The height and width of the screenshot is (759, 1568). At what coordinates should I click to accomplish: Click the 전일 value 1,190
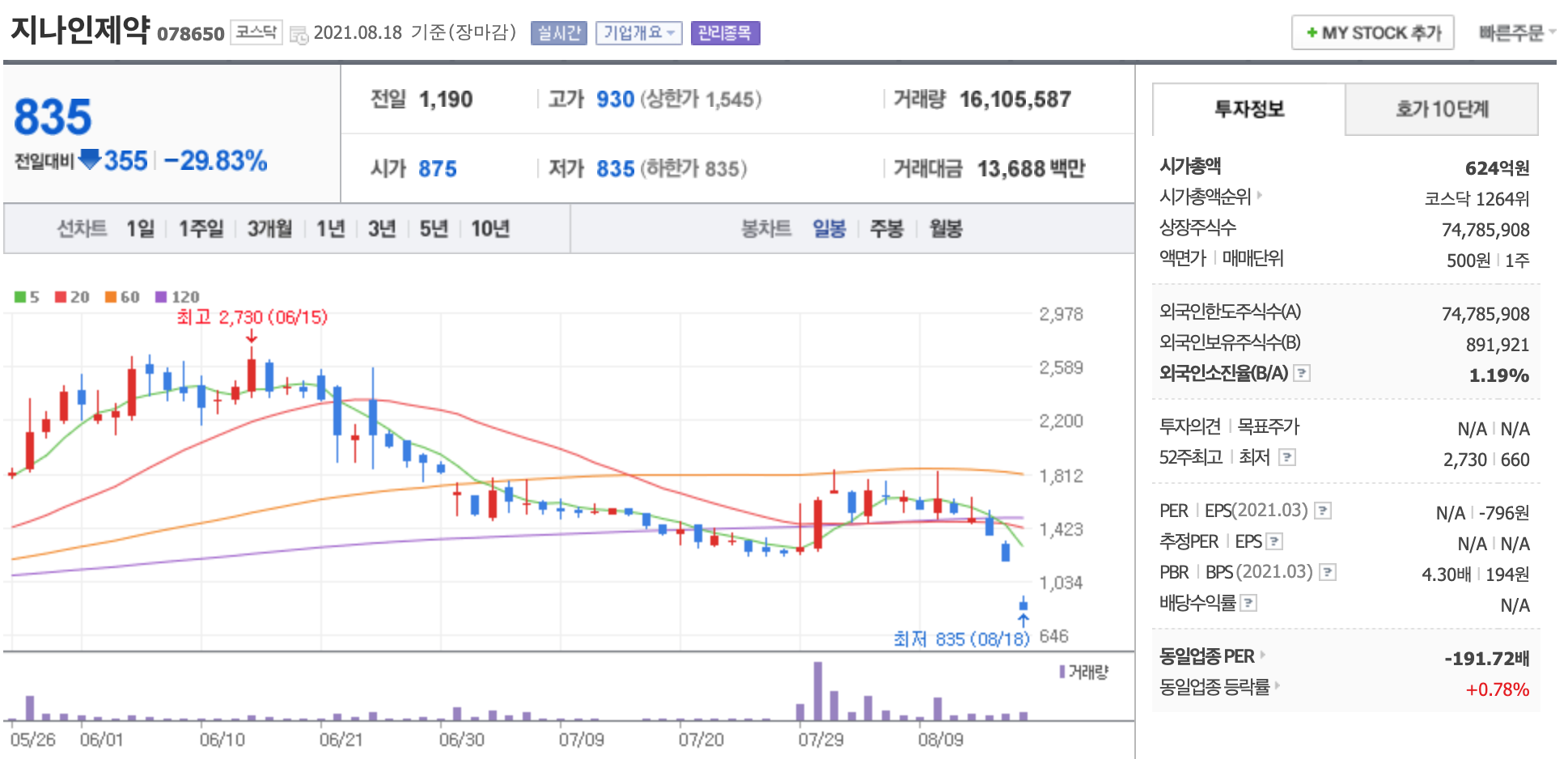pos(446,100)
